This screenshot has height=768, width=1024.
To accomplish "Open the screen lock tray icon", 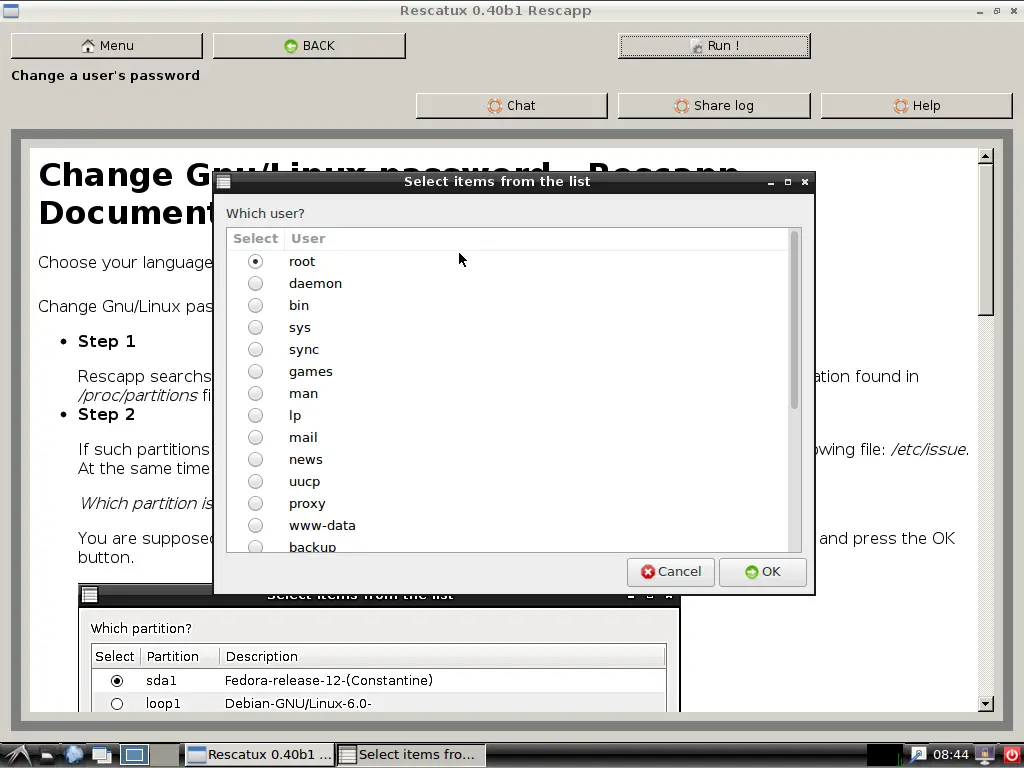I will coord(984,755).
